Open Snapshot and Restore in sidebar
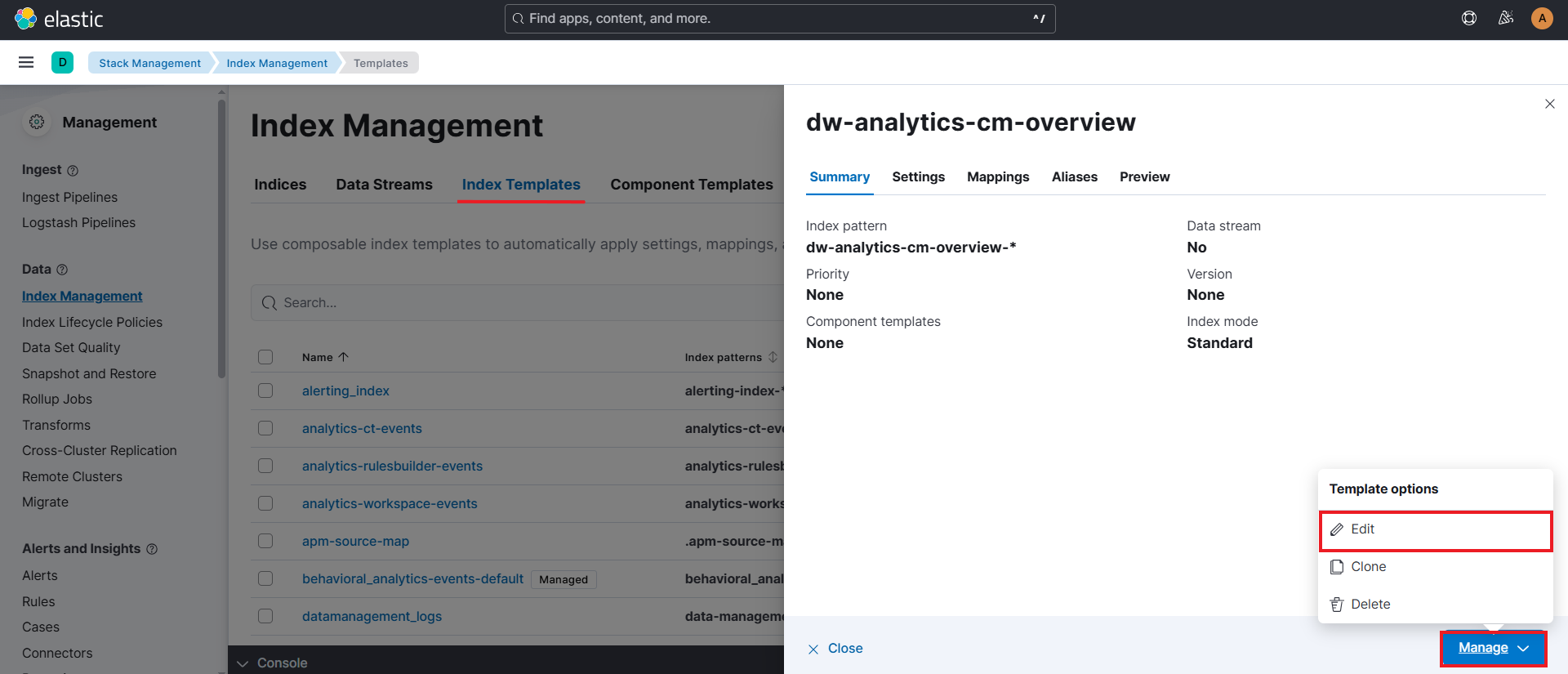1568x674 pixels. pyautogui.click(x=89, y=374)
